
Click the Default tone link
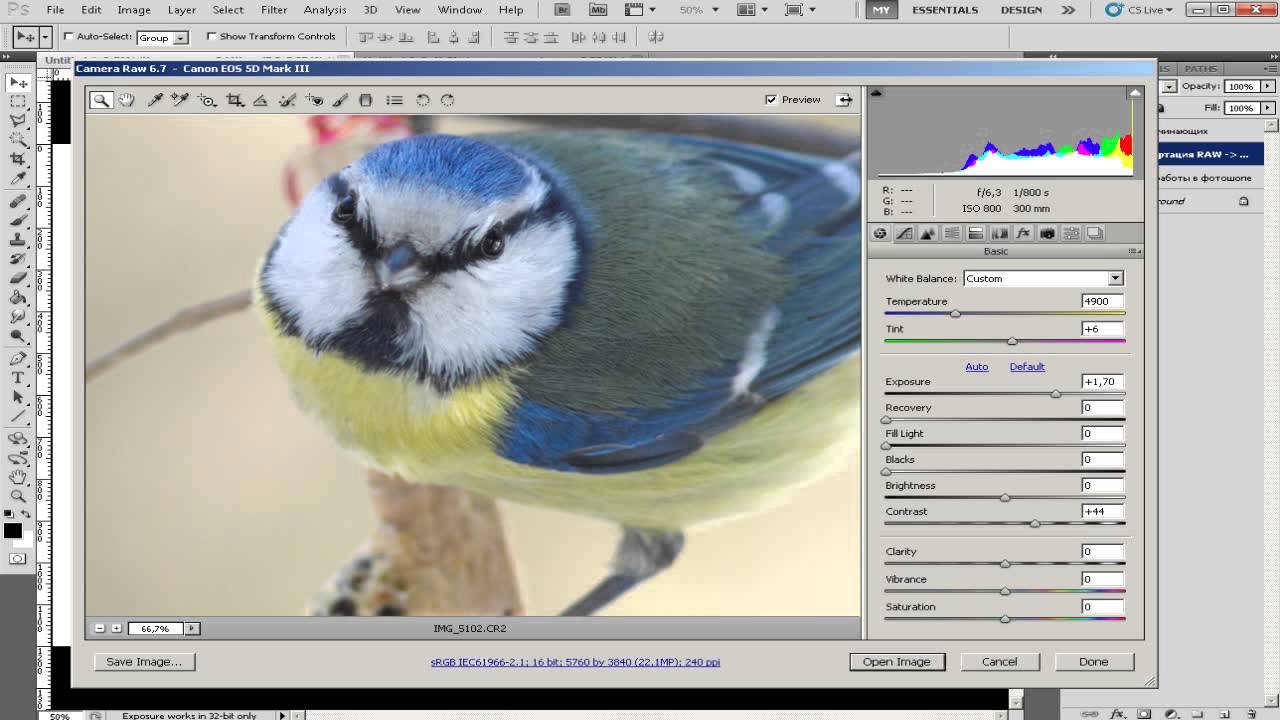(x=1027, y=367)
